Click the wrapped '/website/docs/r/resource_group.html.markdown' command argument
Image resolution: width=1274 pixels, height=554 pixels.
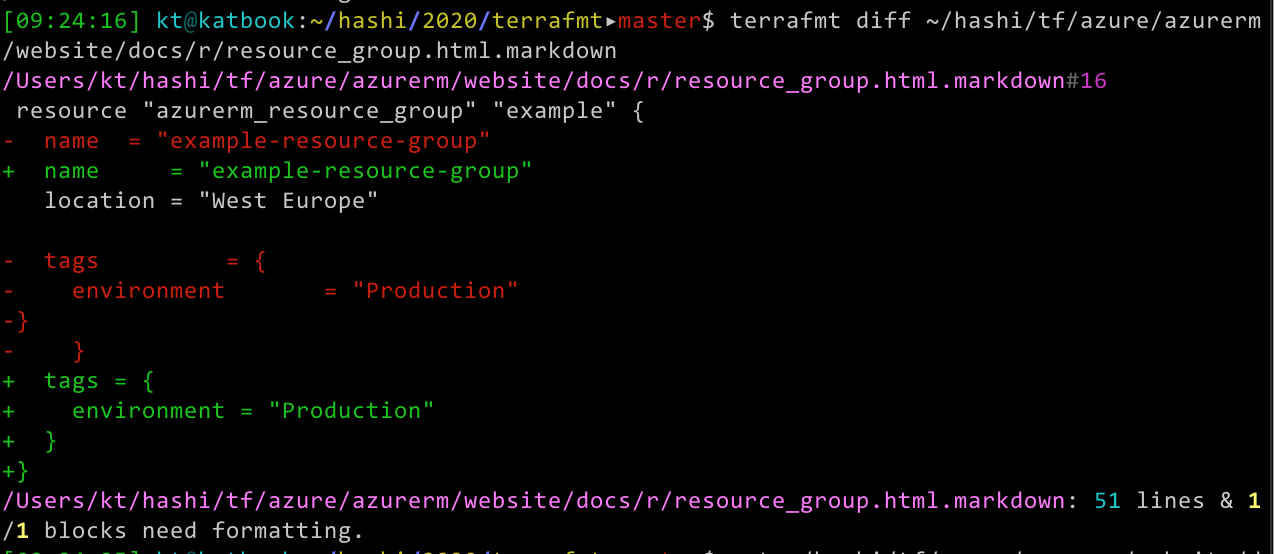310,50
